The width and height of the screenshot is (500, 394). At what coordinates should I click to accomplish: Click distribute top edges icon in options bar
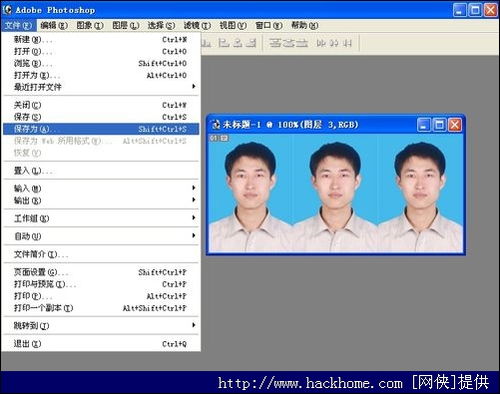[x=275, y=43]
